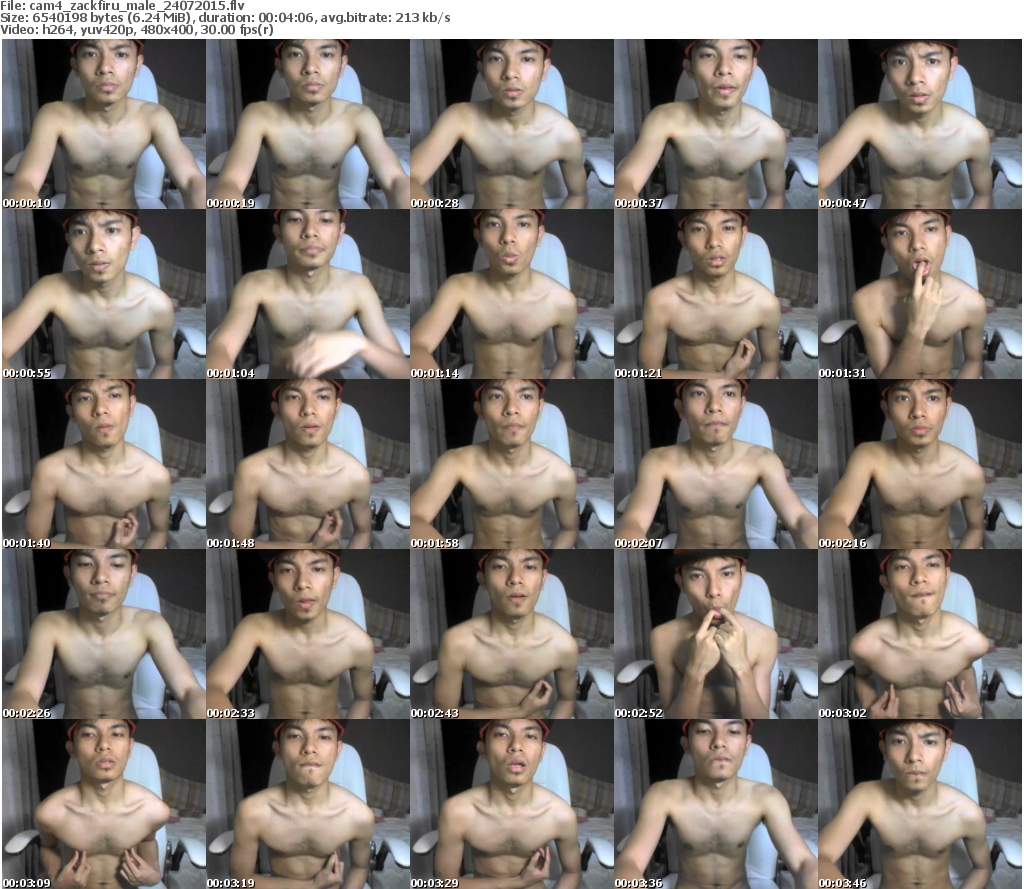
Task: Open the frame with timestamp 00:01:48
Action: (x=308, y=464)
